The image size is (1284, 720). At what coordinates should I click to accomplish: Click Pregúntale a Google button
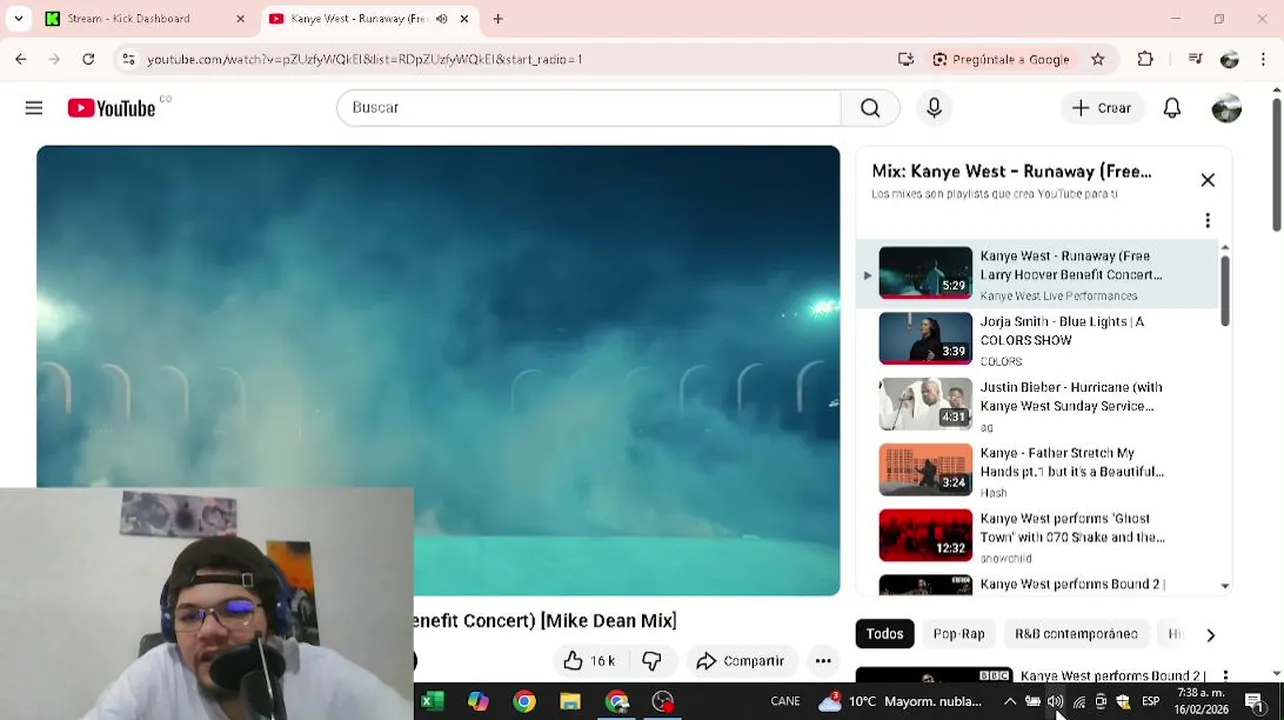1001,59
